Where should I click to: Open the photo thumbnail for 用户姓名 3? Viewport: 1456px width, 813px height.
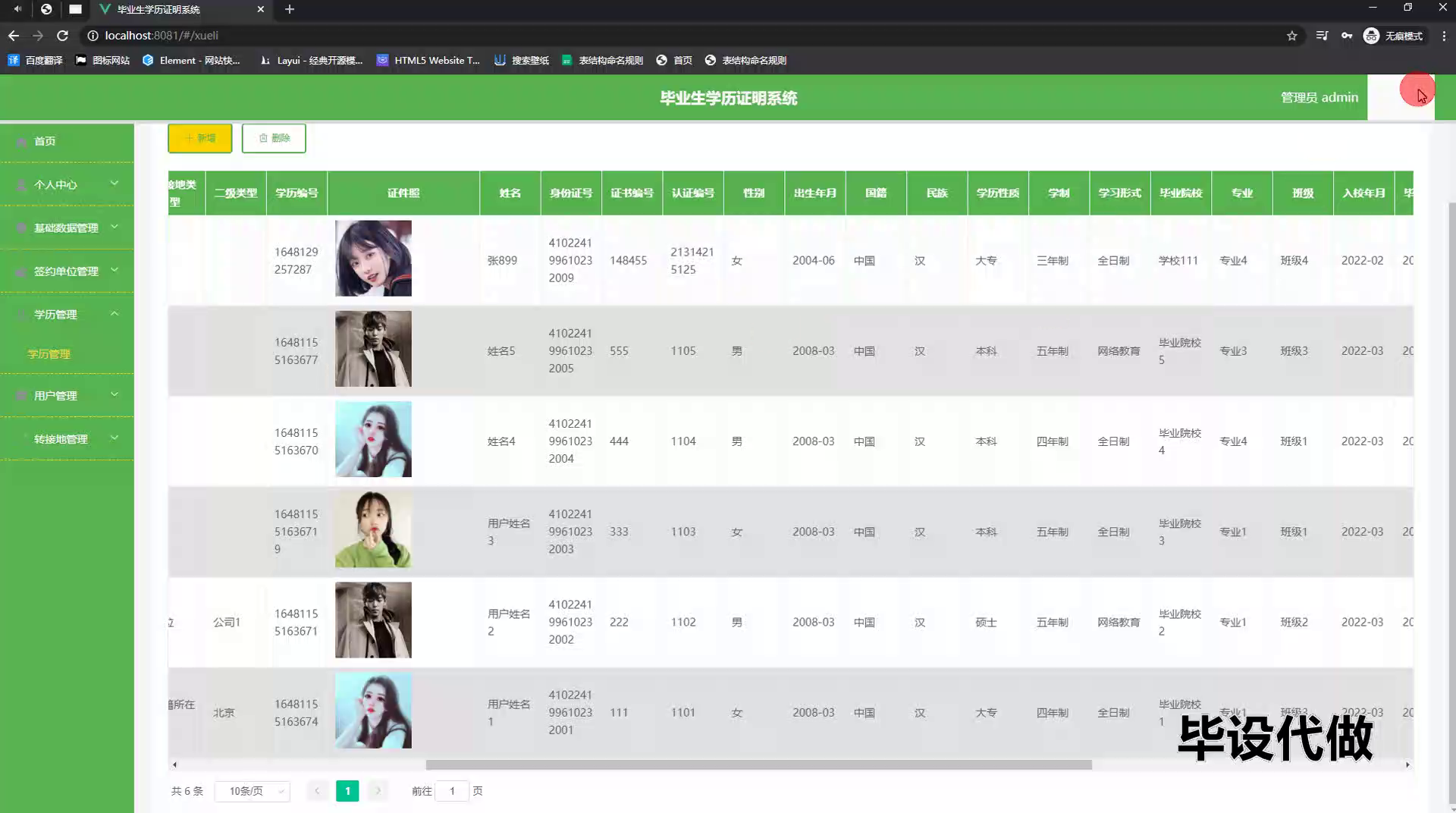[x=373, y=529]
